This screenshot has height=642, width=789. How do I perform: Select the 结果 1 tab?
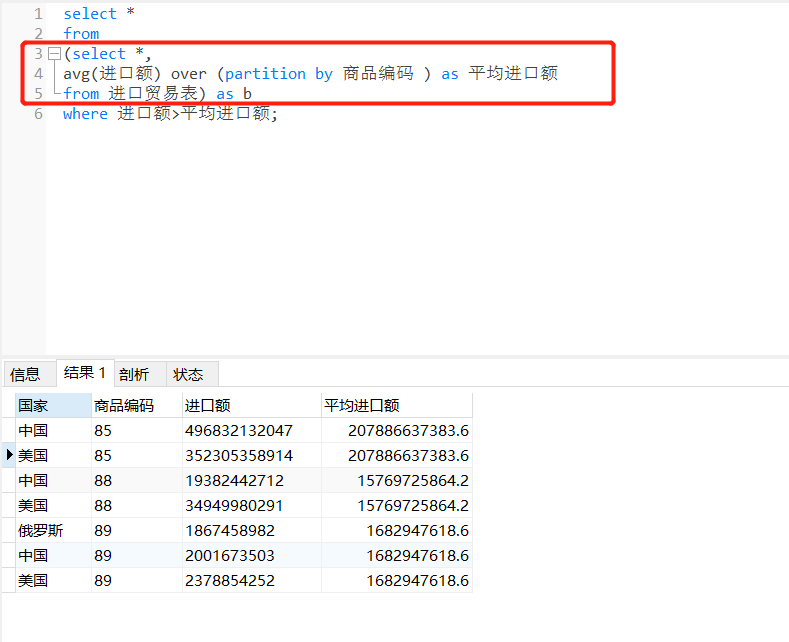tap(85, 373)
